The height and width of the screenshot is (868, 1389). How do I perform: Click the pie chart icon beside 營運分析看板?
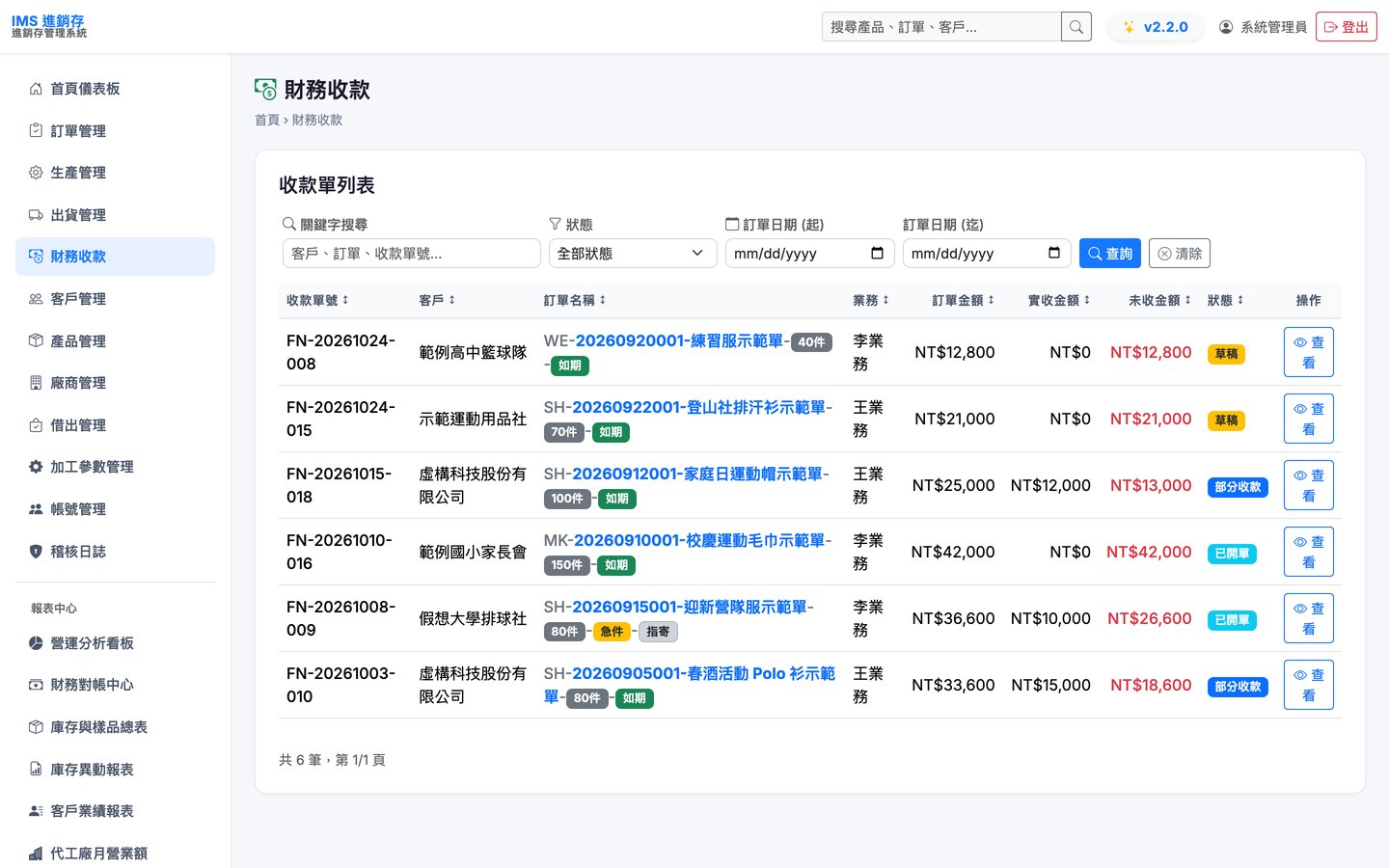(x=36, y=643)
